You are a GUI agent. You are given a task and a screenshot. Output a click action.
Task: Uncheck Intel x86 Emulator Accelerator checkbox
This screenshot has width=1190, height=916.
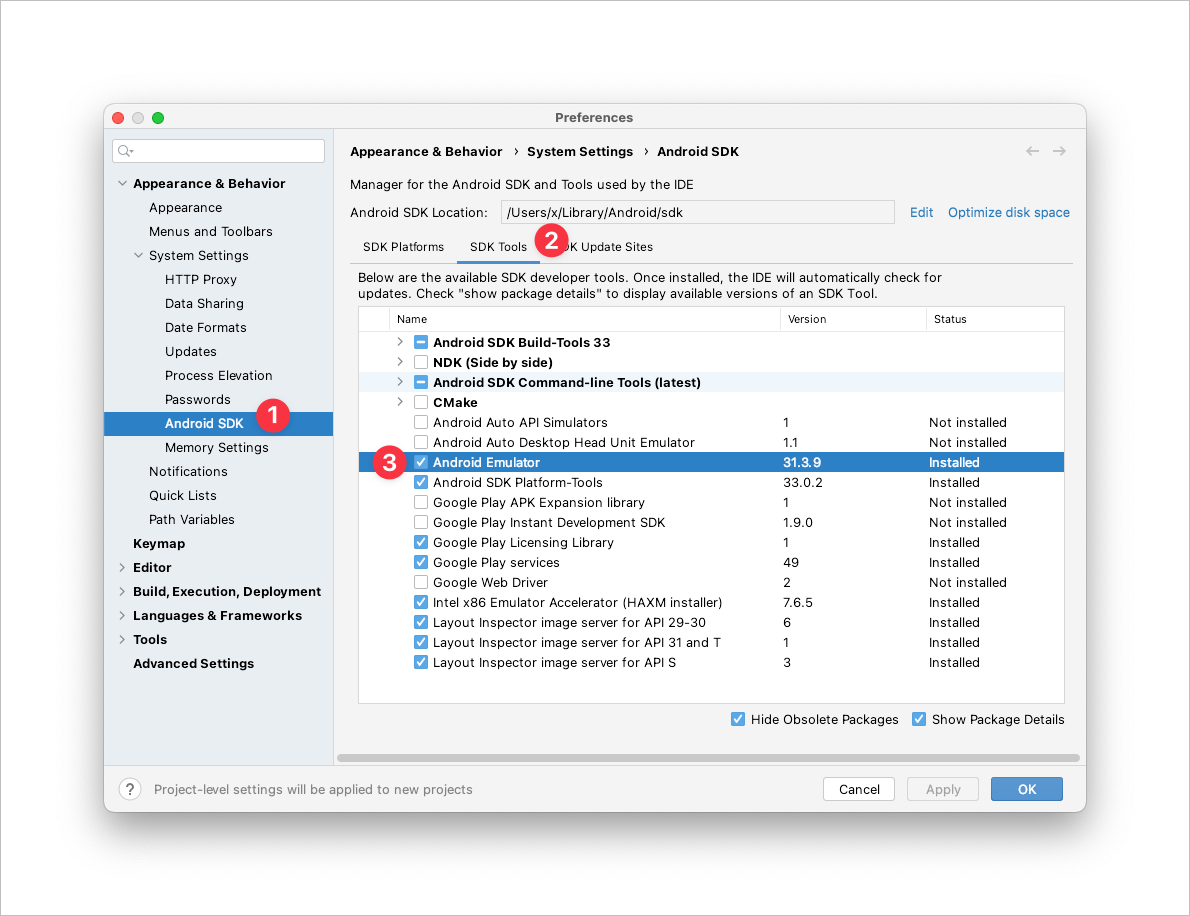[x=420, y=602]
